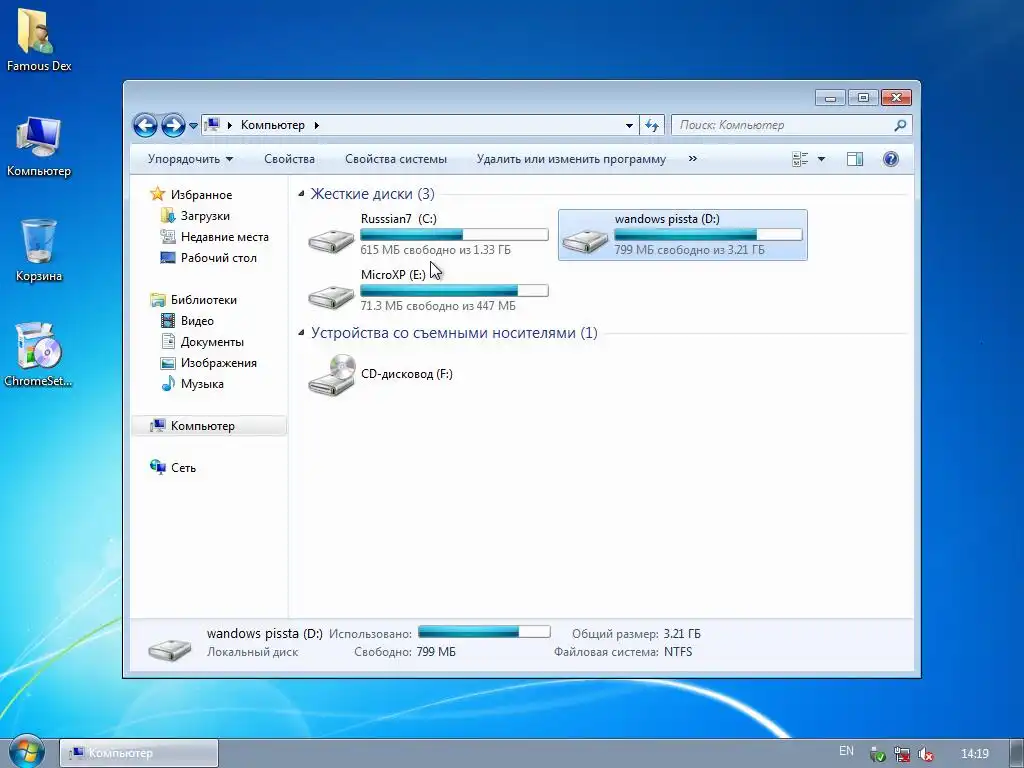The height and width of the screenshot is (768, 1024).
Task: Select the MicroXP (E:) drive icon
Action: click(331, 297)
